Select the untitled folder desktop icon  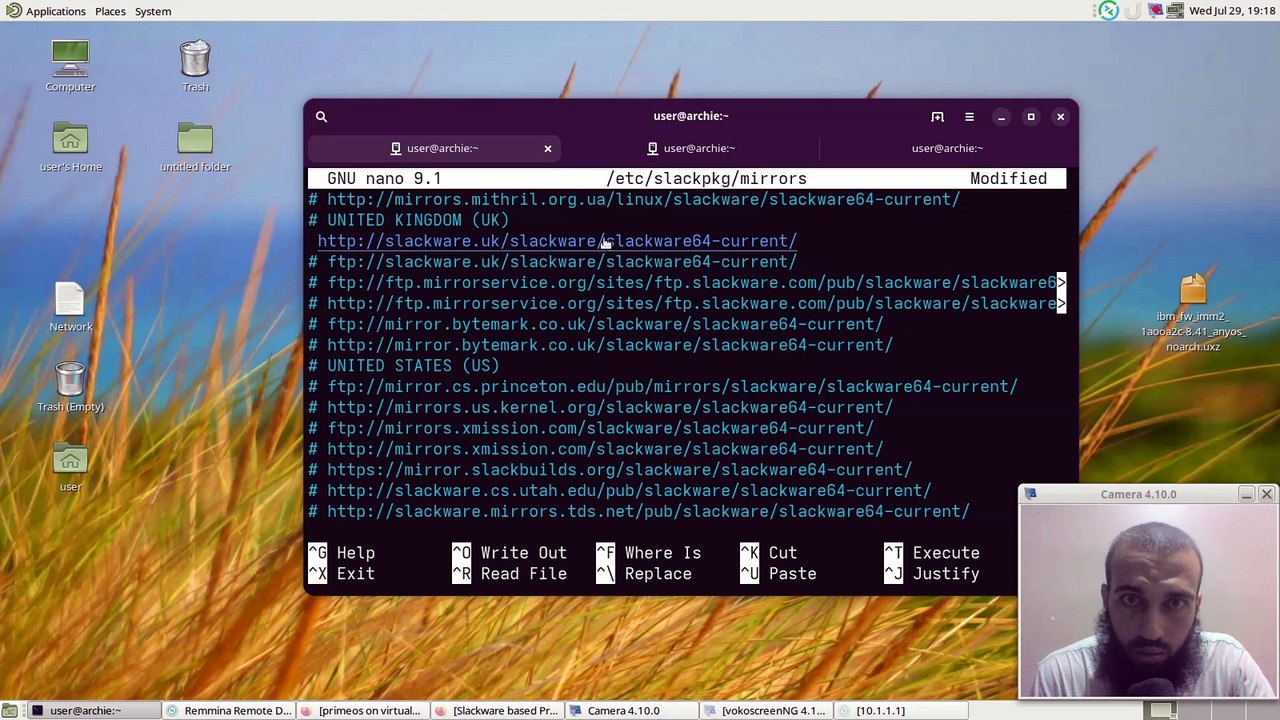(195, 147)
